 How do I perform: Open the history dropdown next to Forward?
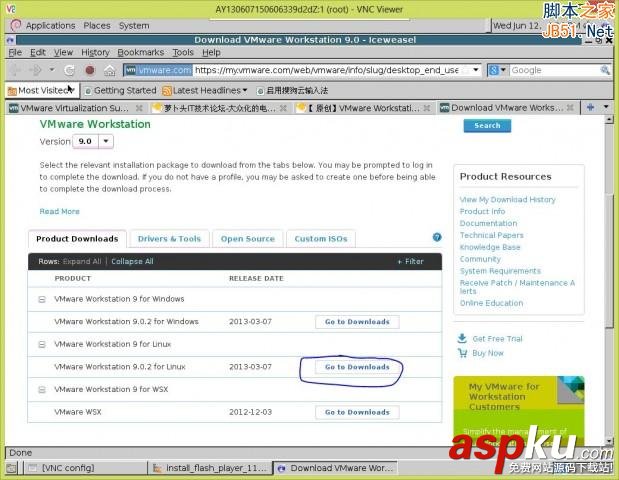(52, 70)
